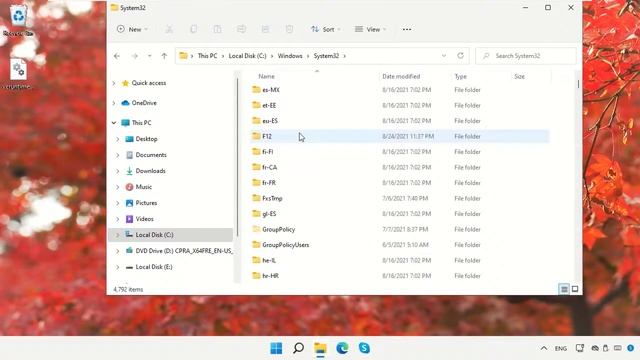Open the Sort dropdown
Screen dimensions: 640x360
coord(325,29)
